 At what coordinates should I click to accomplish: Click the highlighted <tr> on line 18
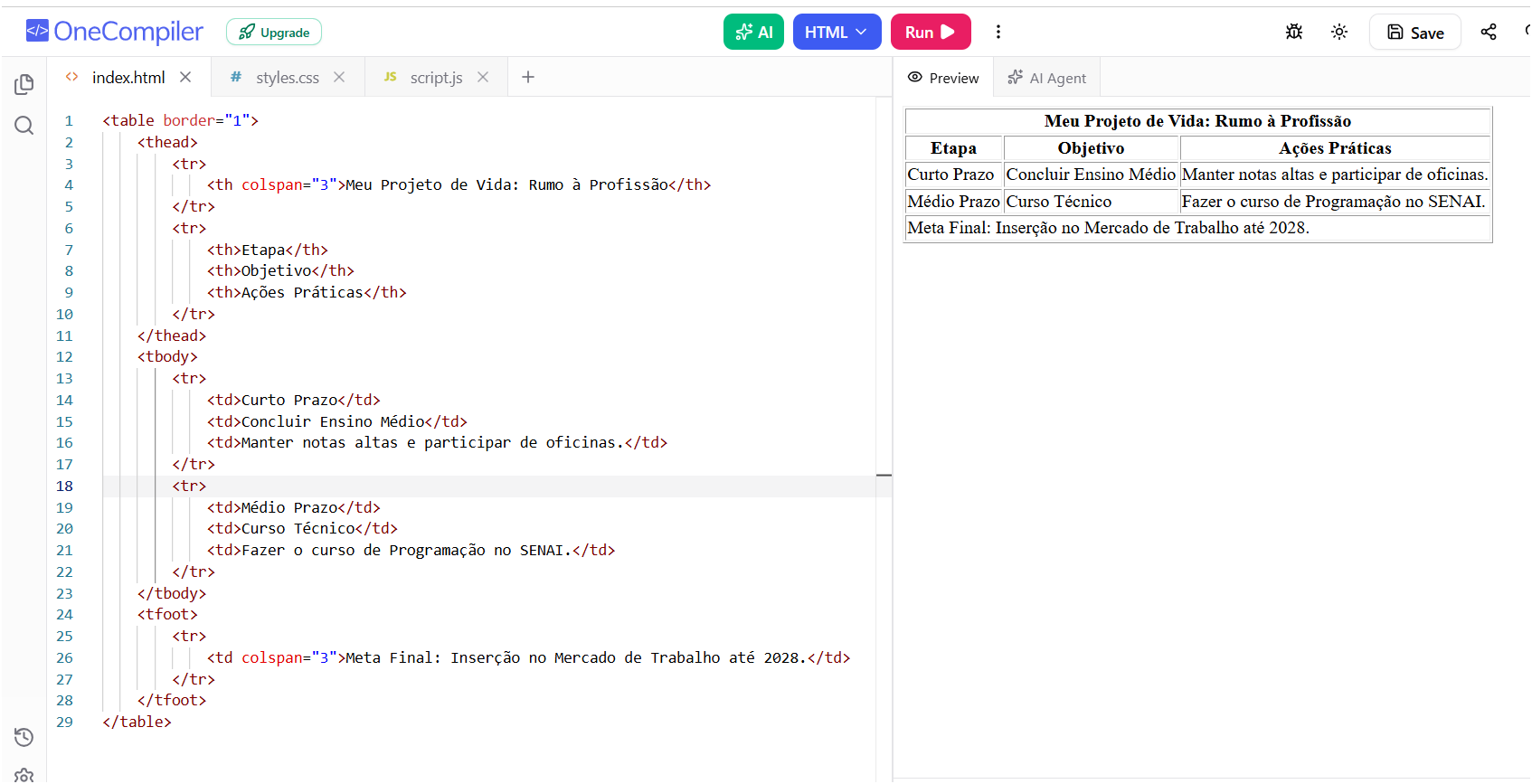(189, 486)
